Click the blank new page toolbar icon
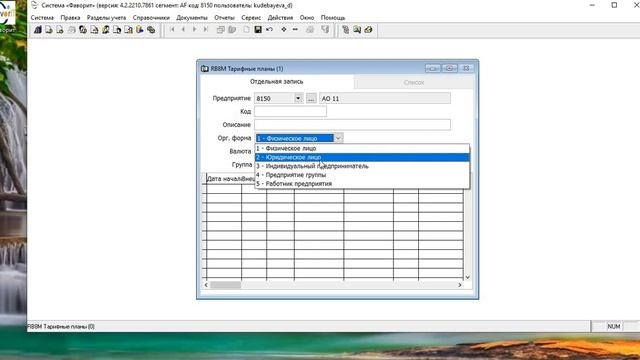This screenshot has height=360, width=640. 246,30
